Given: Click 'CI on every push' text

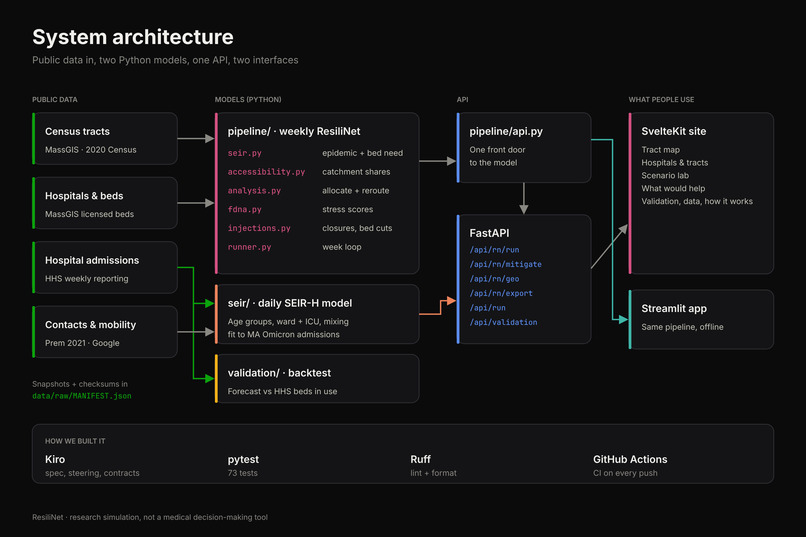Looking at the screenshot, I should point(625,473).
